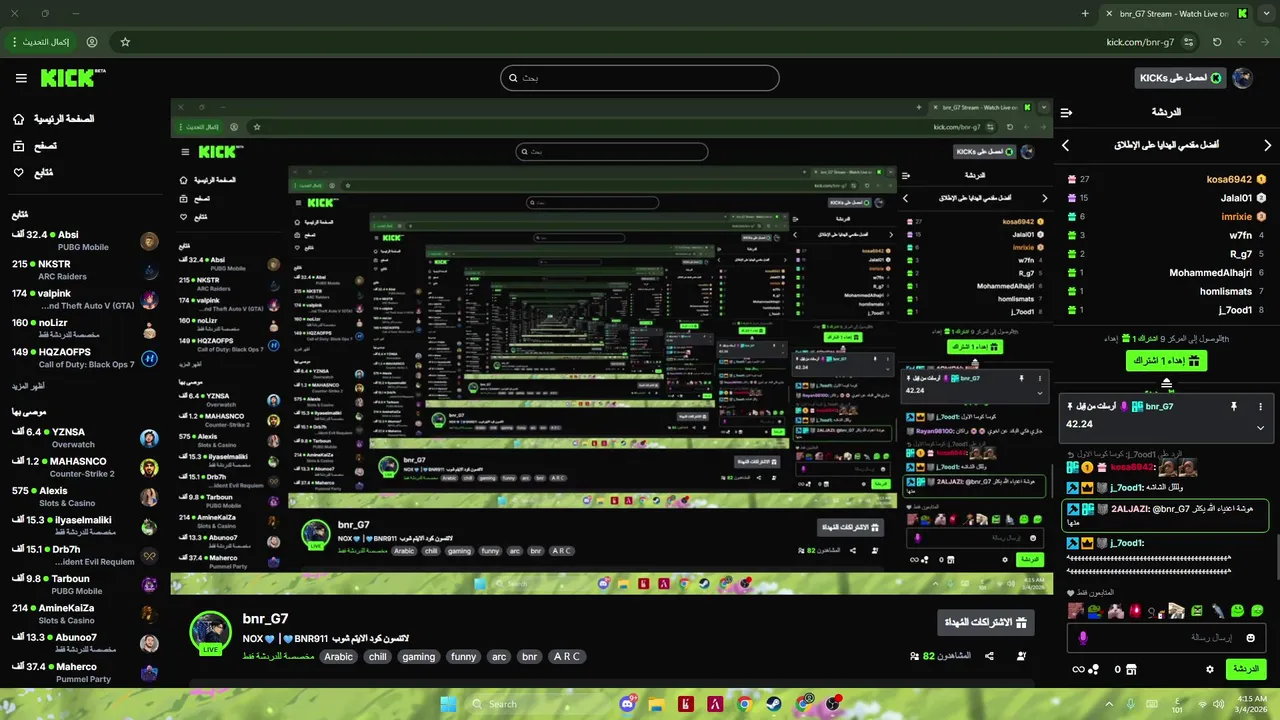Insert the red siren emote in quick row
This screenshot has width=1280, height=720.
click(x=1135, y=610)
